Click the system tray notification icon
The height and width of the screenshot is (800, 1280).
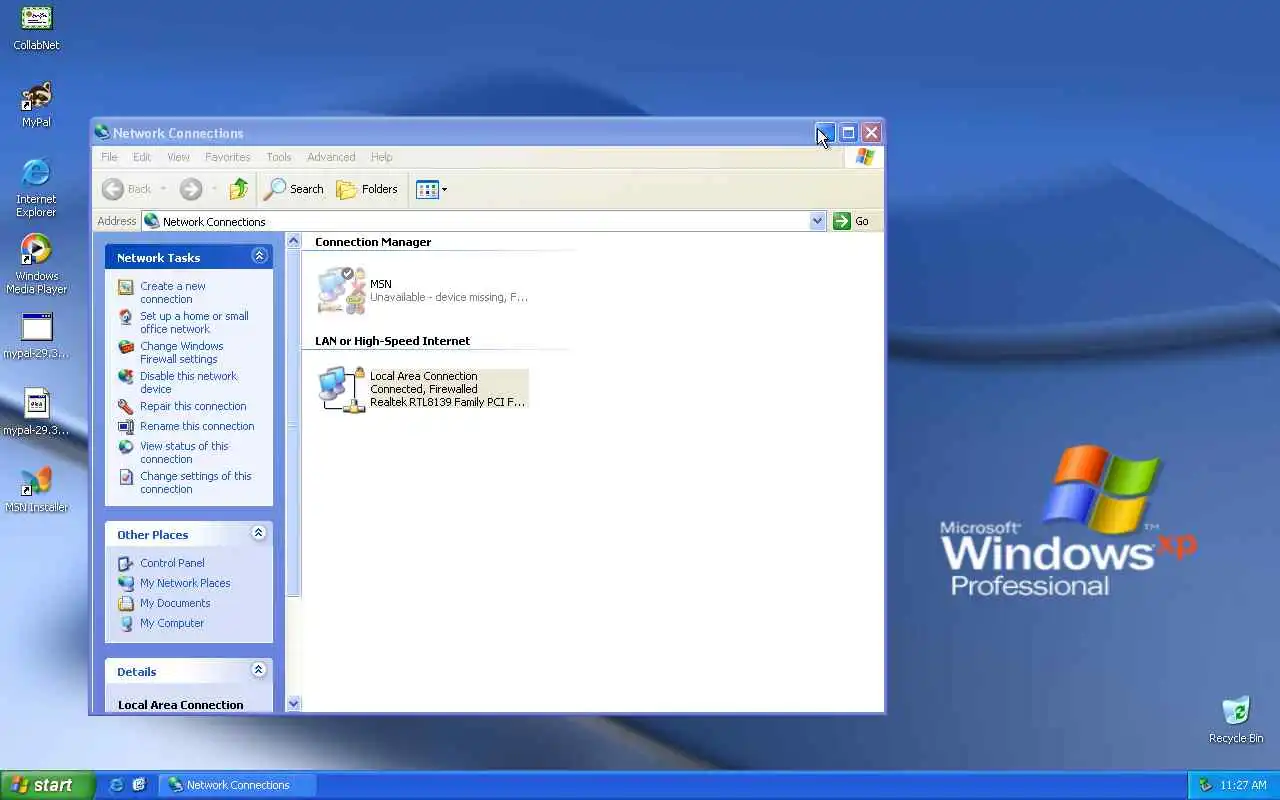[x=1205, y=785]
